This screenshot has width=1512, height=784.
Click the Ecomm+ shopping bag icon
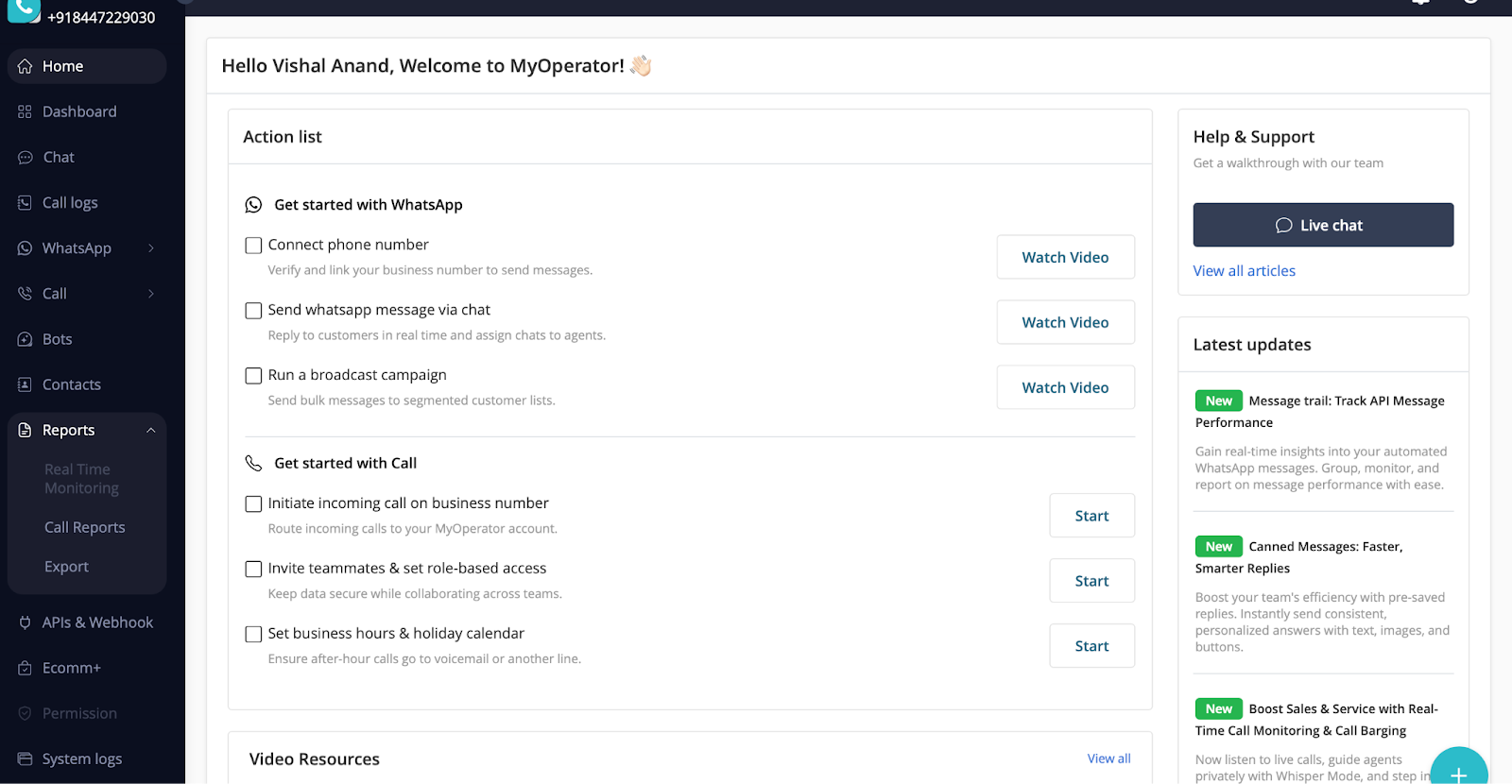[25, 668]
